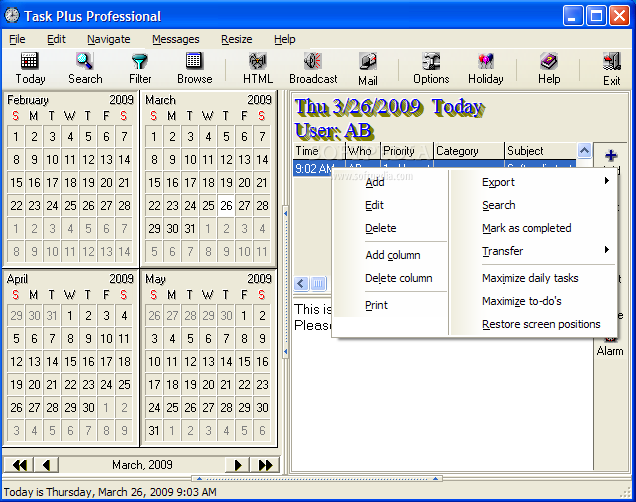Click left arrow on bottom horizontal splitter
Viewport: 636px width, 502px height.
(199, 478)
